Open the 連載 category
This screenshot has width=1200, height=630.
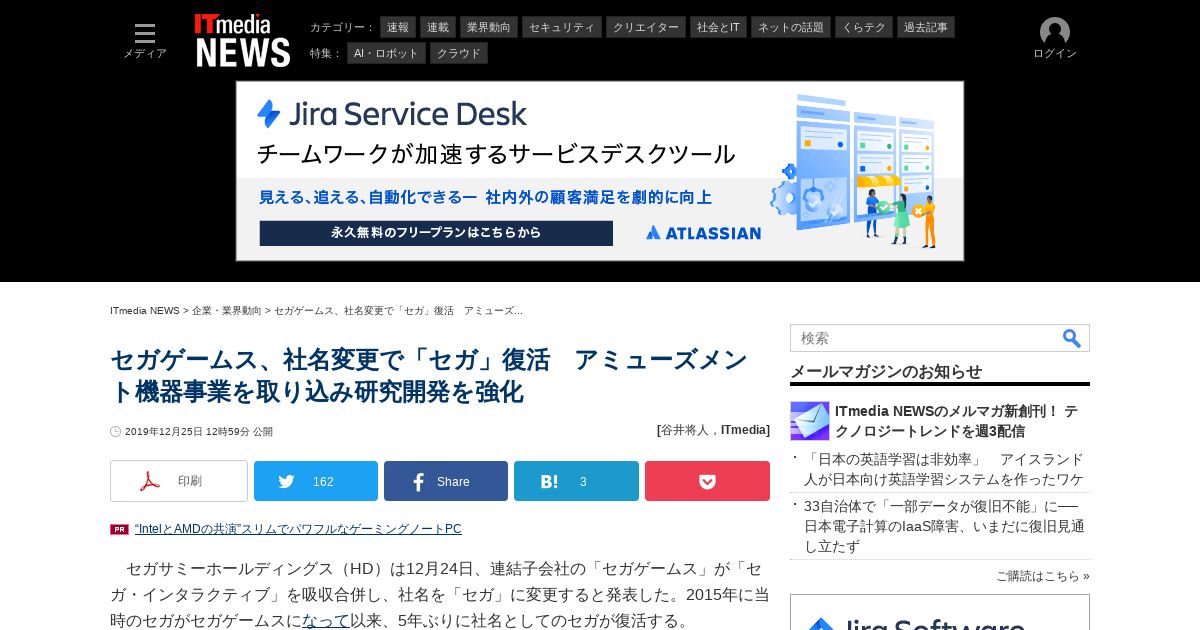(x=438, y=27)
